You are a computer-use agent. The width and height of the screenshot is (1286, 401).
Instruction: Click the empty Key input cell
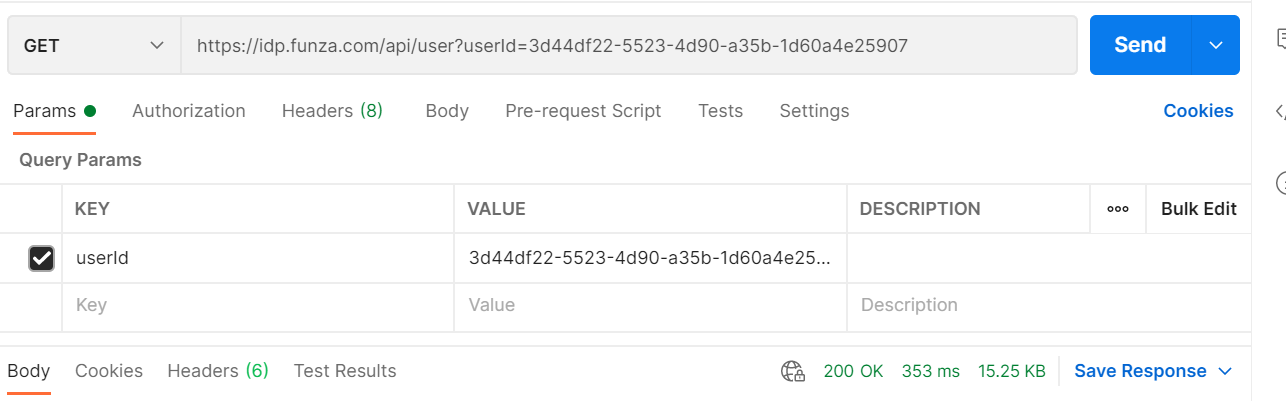(258, 306)
